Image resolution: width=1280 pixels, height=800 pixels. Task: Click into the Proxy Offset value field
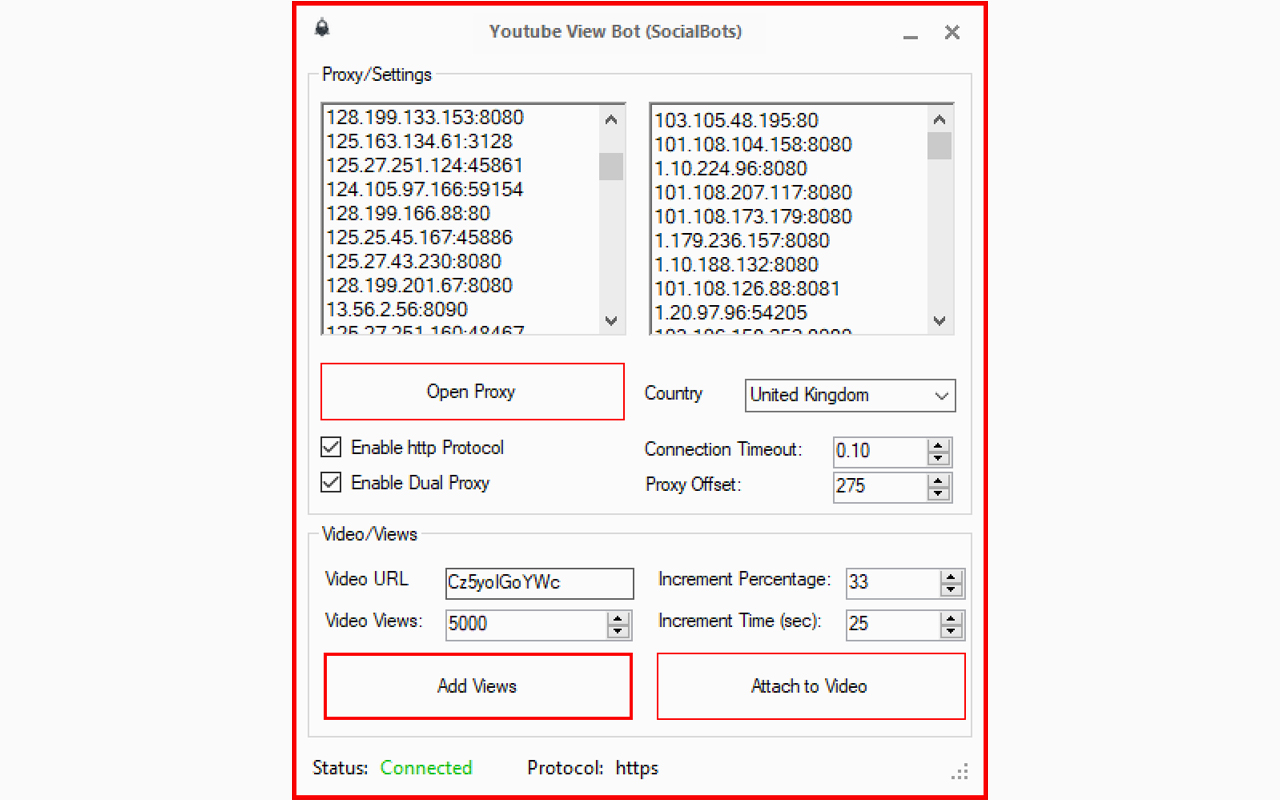coord(880,487)
